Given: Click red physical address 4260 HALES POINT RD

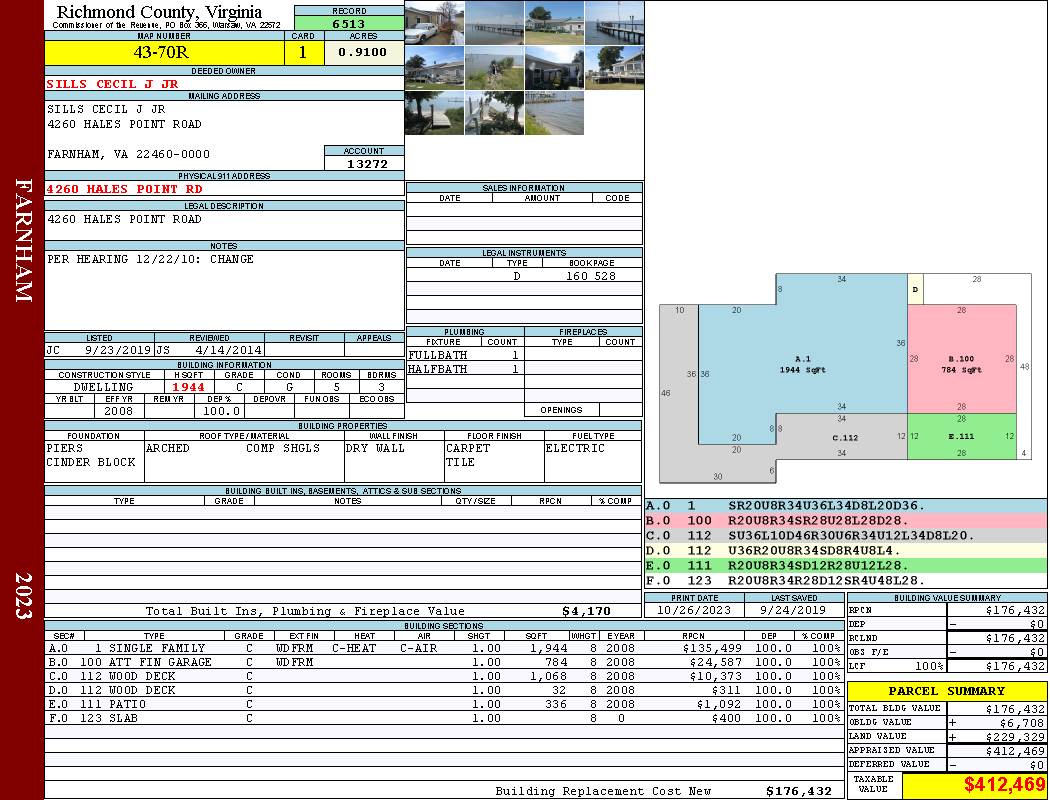Looking at the screenshot, I should pyautogui.click(x=124, y=189).
